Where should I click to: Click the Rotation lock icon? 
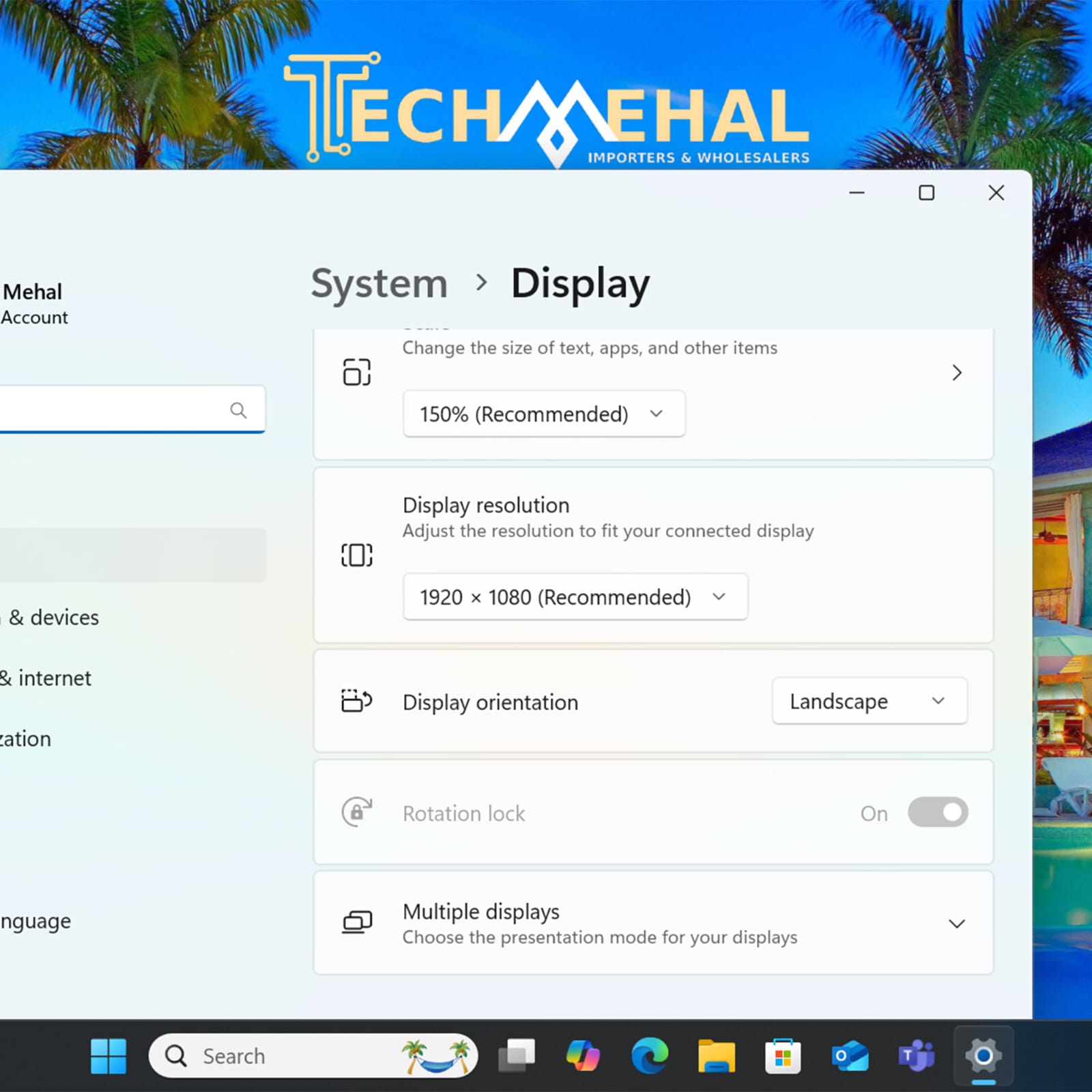click(357, 812)
